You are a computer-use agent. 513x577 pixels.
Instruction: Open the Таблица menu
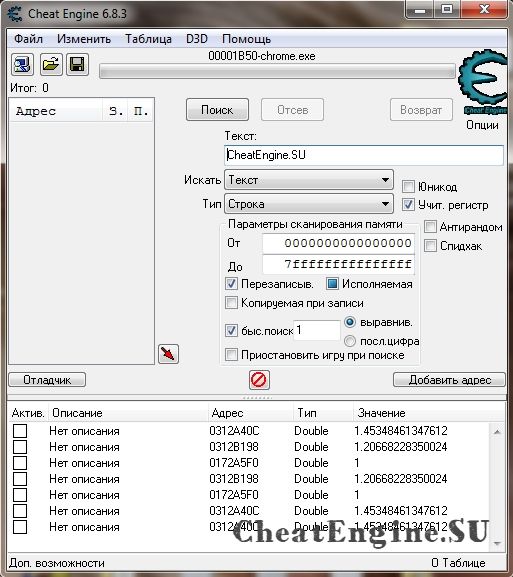coord(148,39)
